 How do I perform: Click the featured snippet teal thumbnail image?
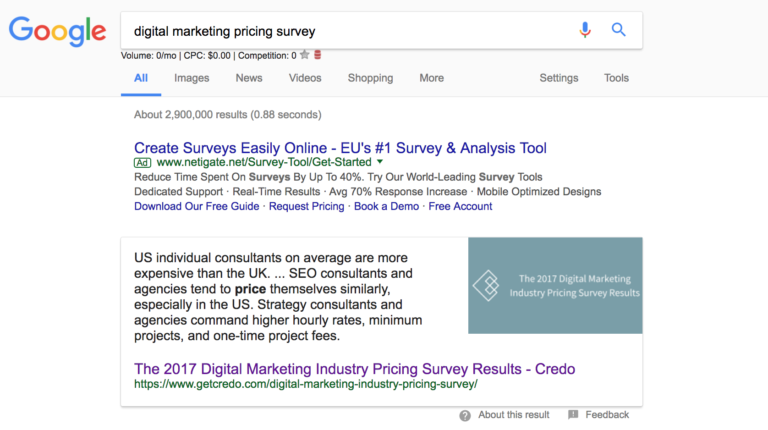pyautogui.click(x=555, y=286)
